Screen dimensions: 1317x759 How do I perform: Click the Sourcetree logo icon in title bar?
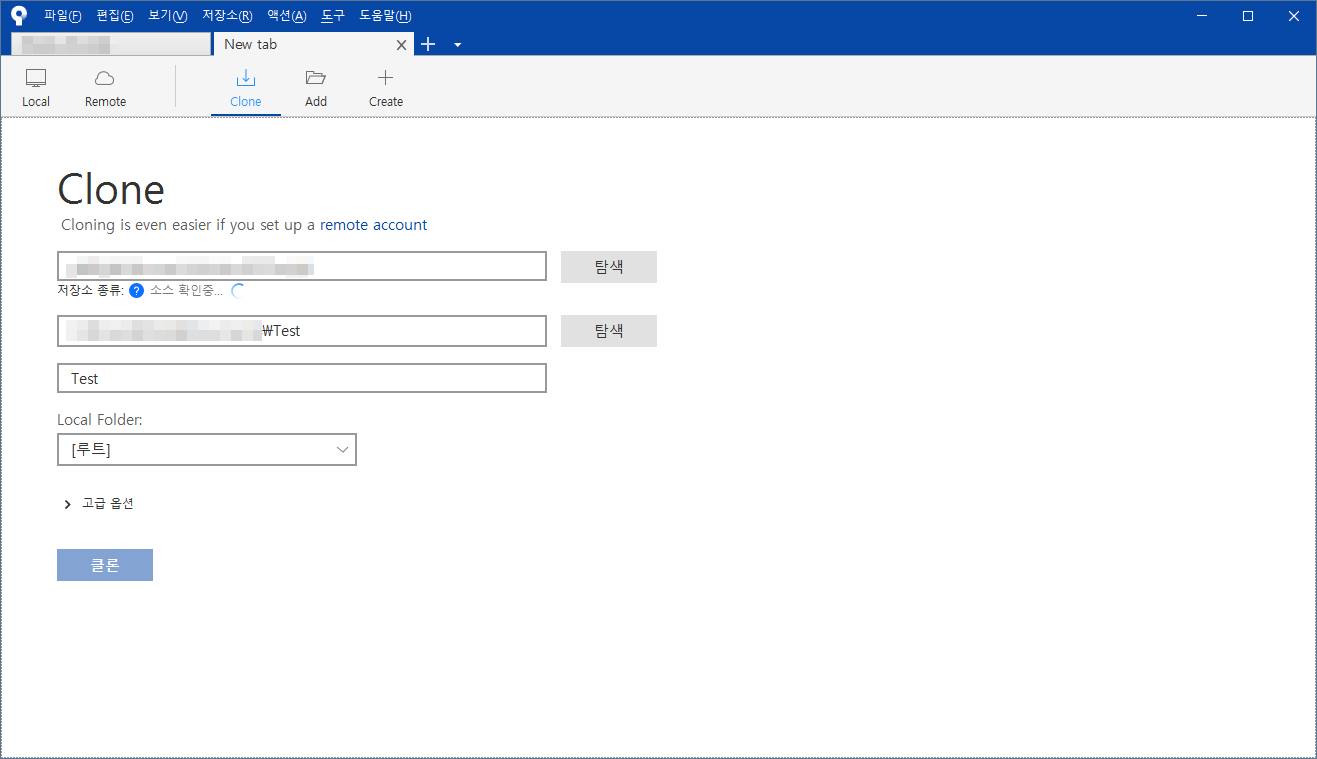[19, 15]
